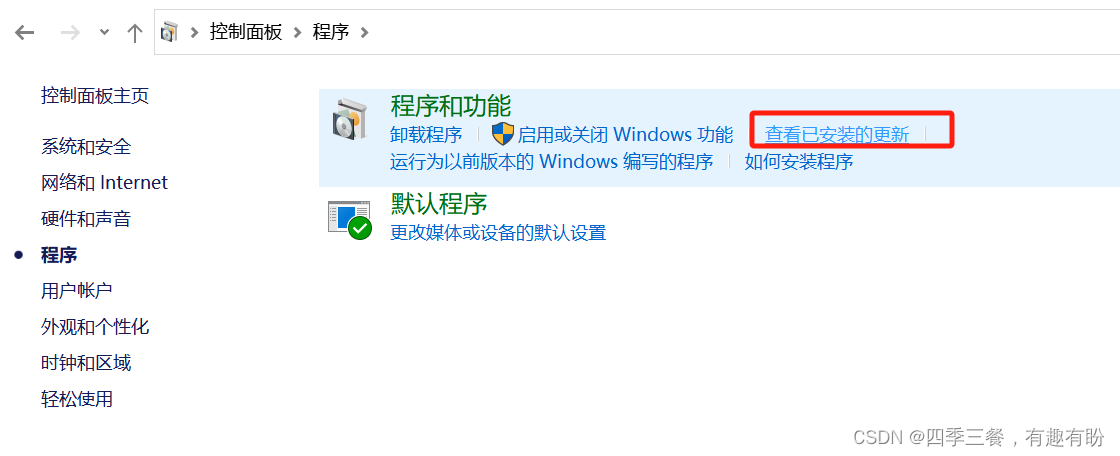Click 运行为以前版本的 Windows 编写的程序 link
Viewport: 1120px width, 456px height.
[551, 162]
